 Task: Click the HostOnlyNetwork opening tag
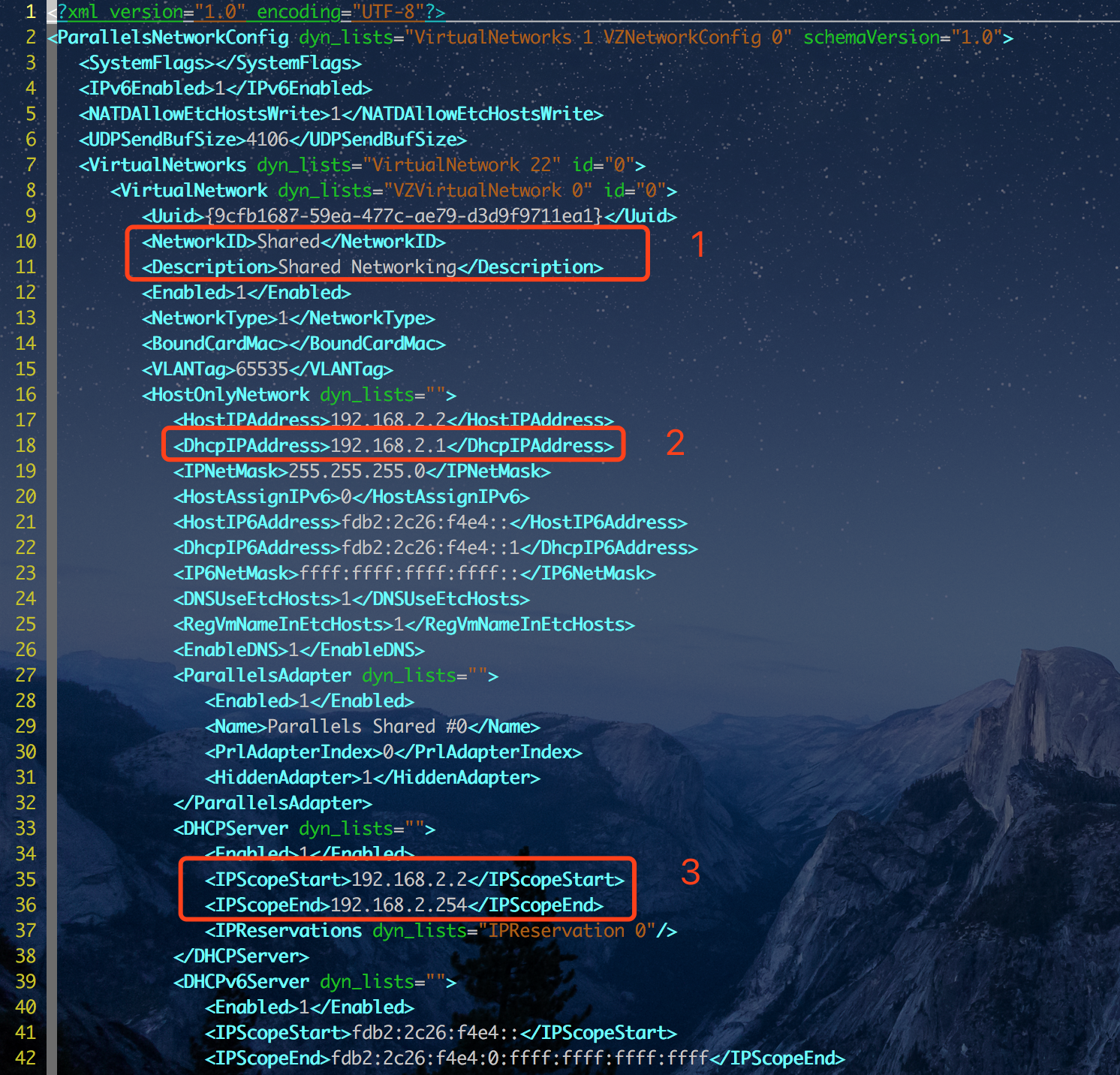300,395
